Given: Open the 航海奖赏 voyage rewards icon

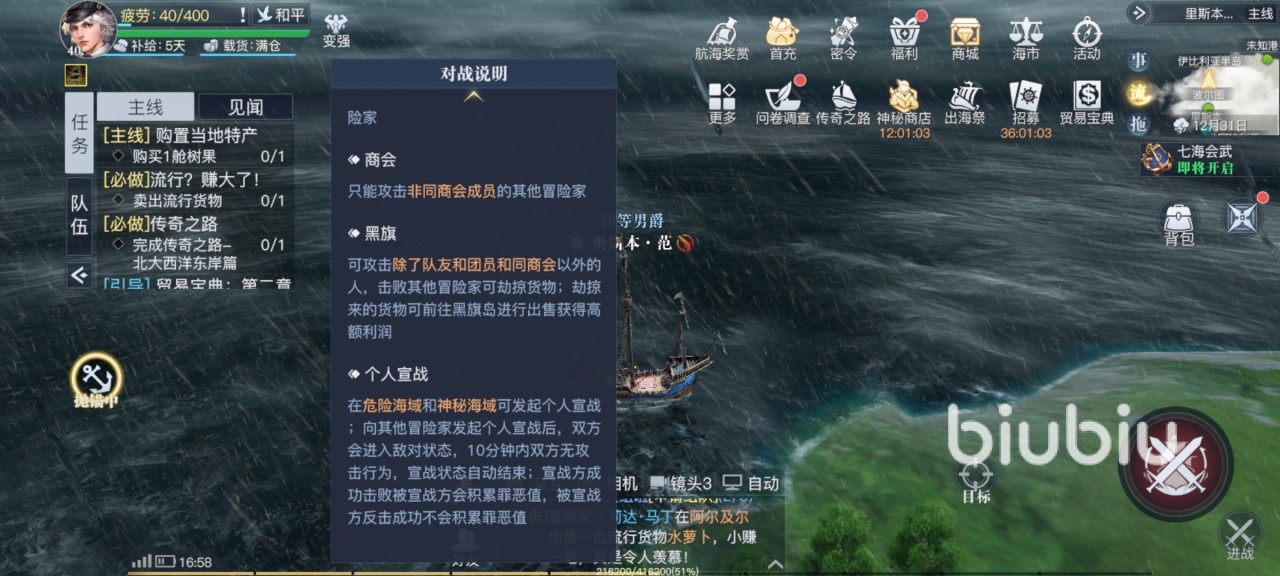Looking at the screenshot, I should point(722,39).
